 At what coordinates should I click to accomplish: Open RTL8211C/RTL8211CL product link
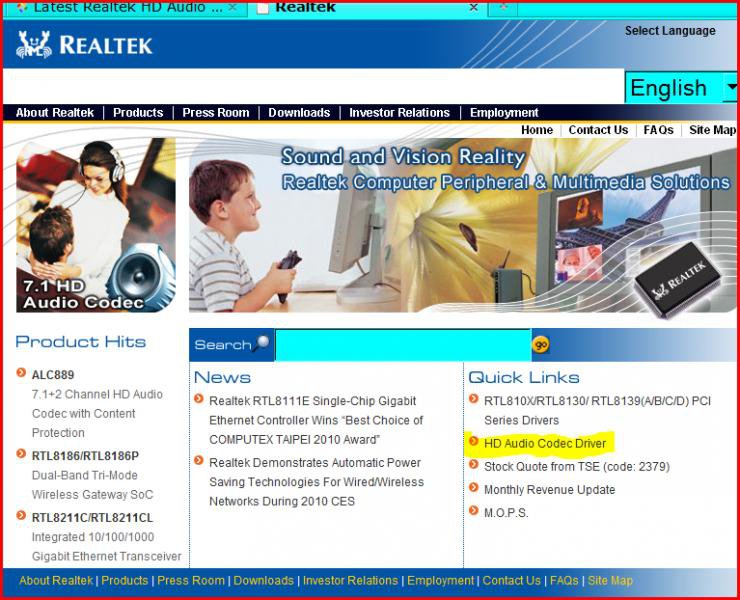pyautogui.click(x=92, y=518)
